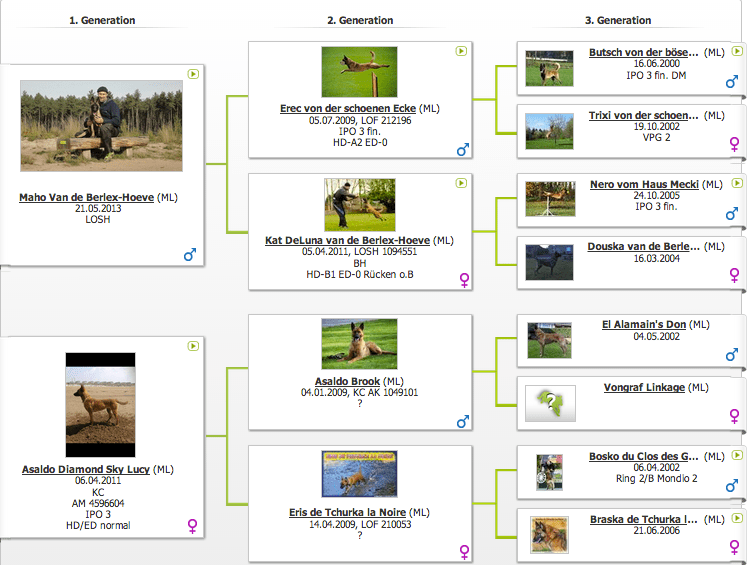Viewport: 751px width, 565px height.
Task: Click the male symbol on Maho's card
Action: (x=190, y=255)
